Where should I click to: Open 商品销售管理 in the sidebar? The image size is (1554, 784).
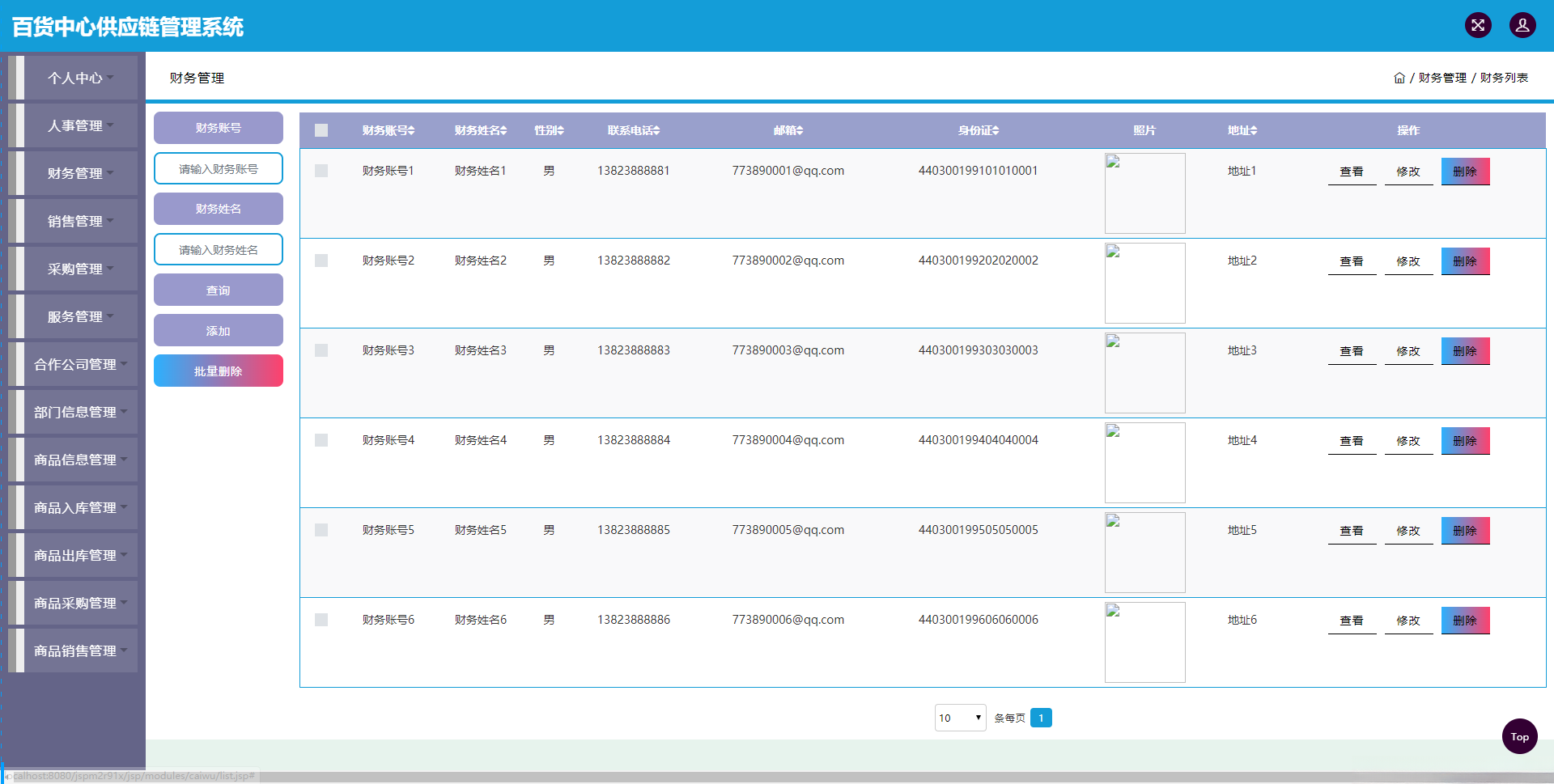point(73,651)
